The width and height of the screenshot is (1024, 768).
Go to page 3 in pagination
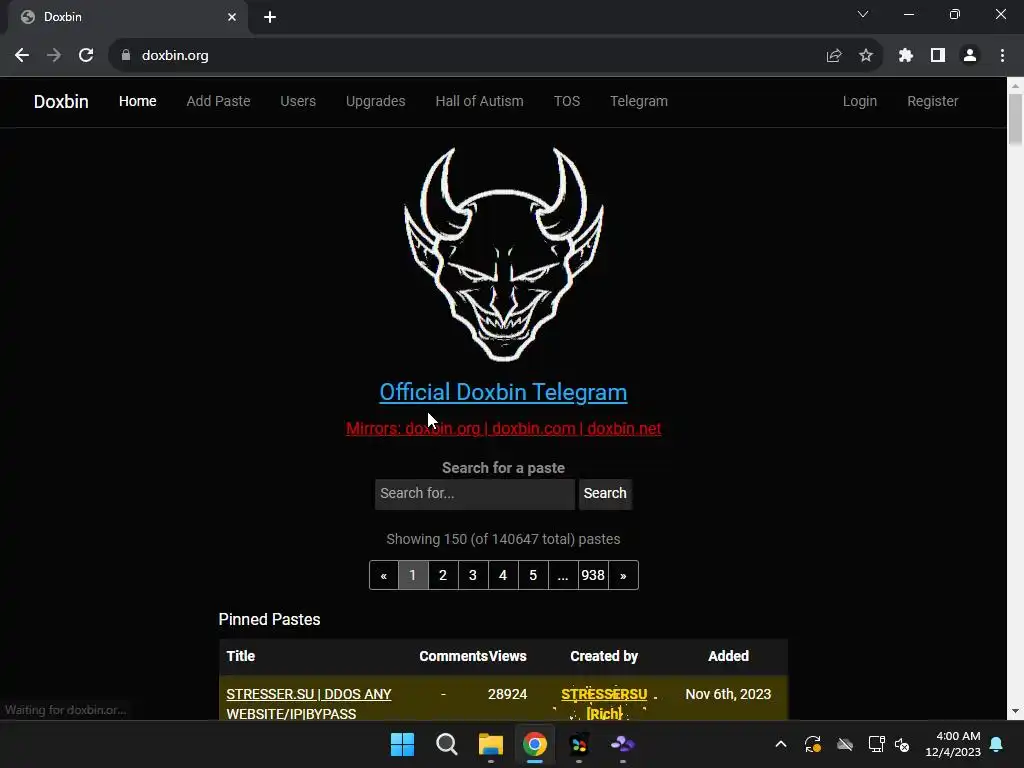pyautogui.click(x=473, y=575)
